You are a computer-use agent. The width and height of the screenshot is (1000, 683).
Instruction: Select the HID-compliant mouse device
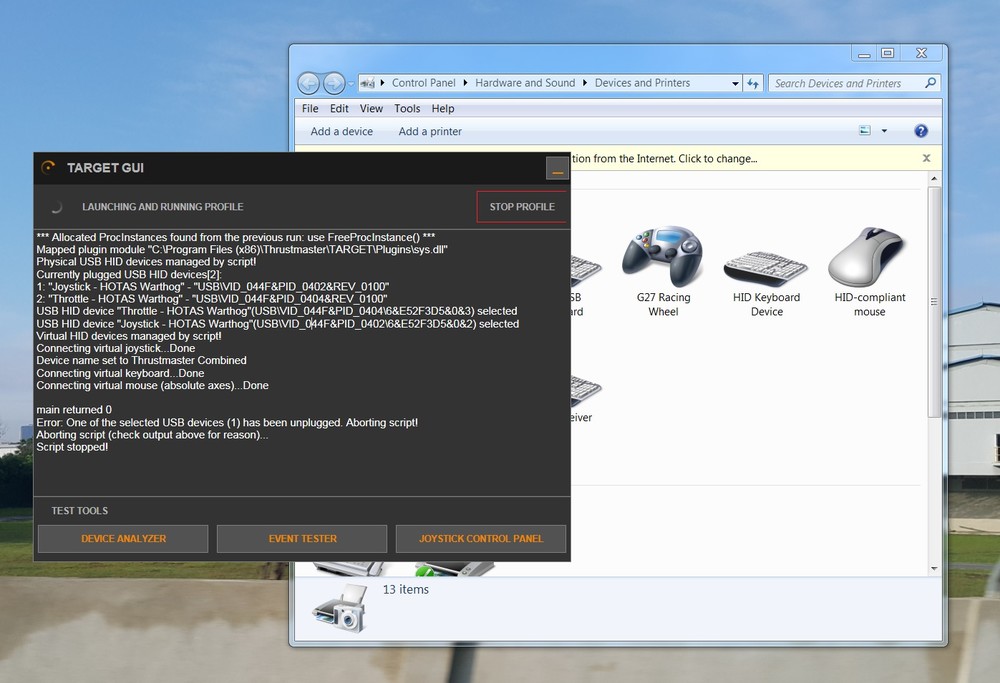[x=869, y=271]
